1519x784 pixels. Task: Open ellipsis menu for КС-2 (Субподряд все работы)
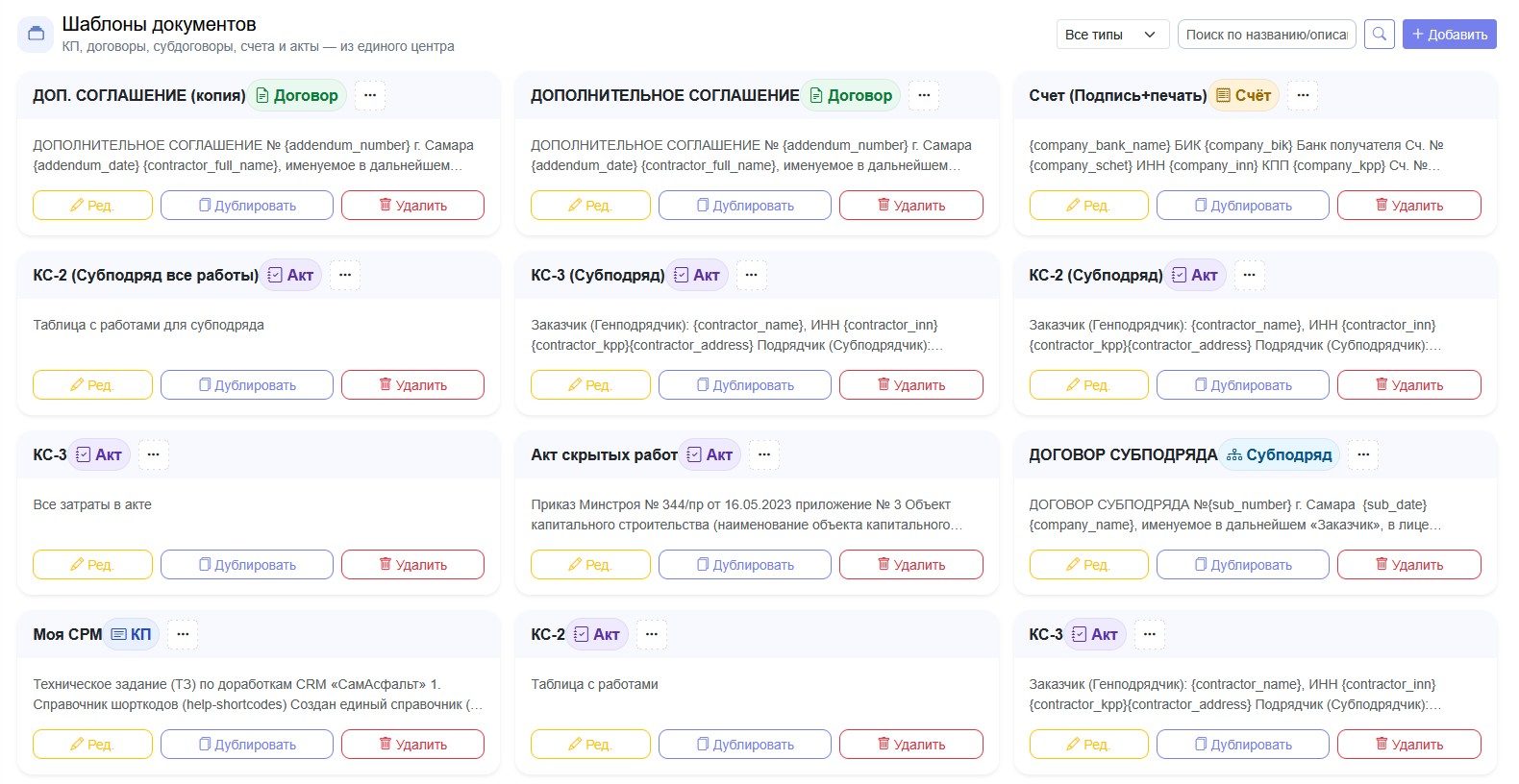pyautogui.click(x=345, y=275)
